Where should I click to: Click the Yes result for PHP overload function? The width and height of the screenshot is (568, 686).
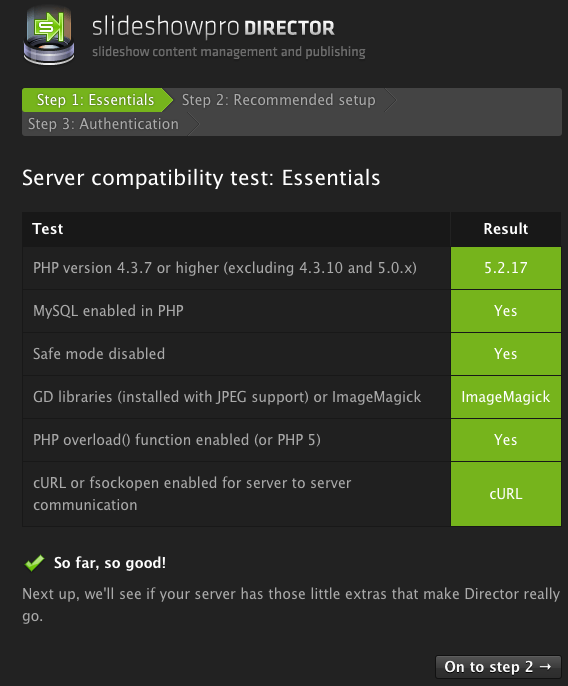pyautogui.click(x=506, y=440)
